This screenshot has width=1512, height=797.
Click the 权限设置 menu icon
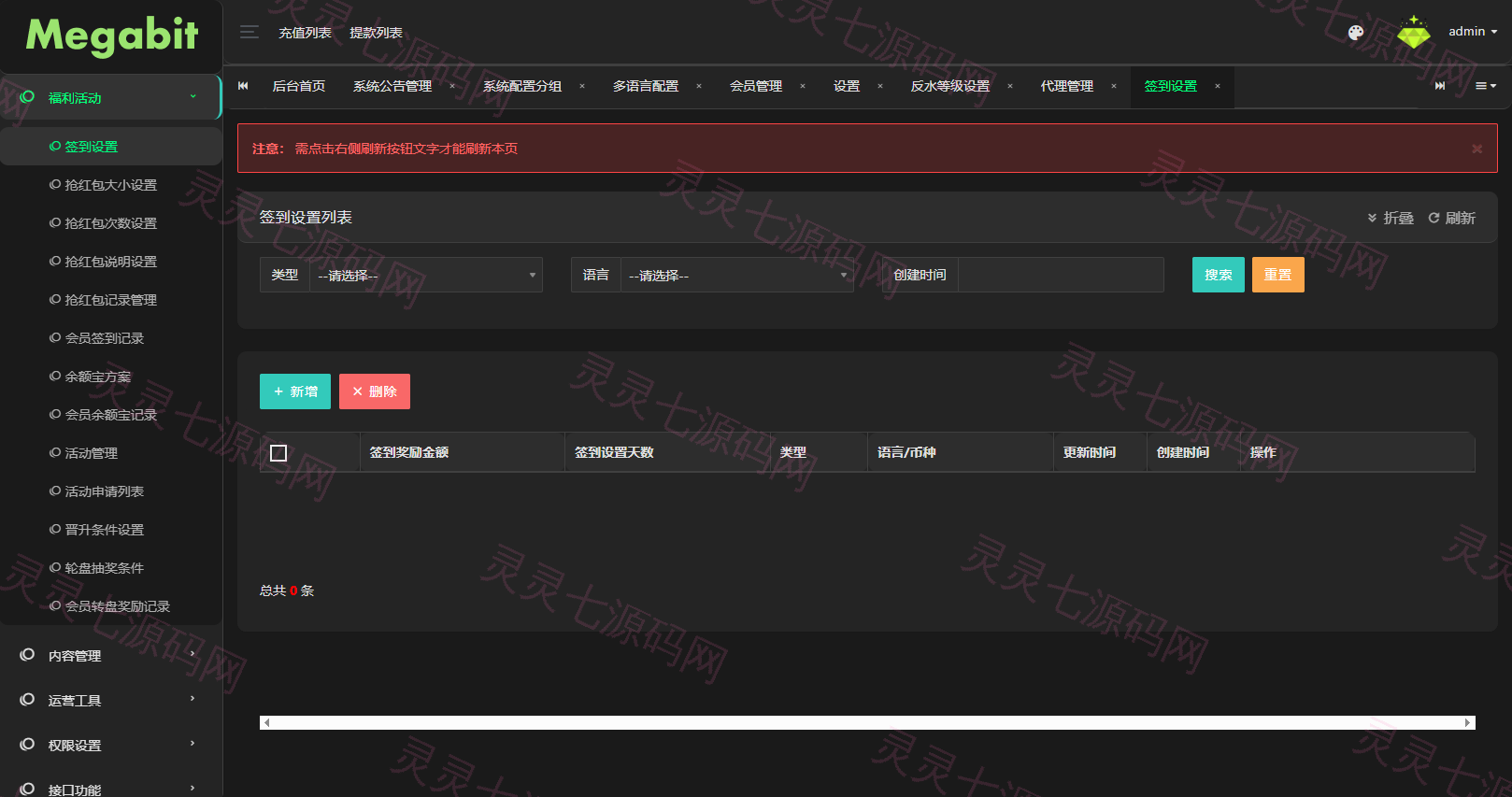pyautogui.click(x=27, y=745)
